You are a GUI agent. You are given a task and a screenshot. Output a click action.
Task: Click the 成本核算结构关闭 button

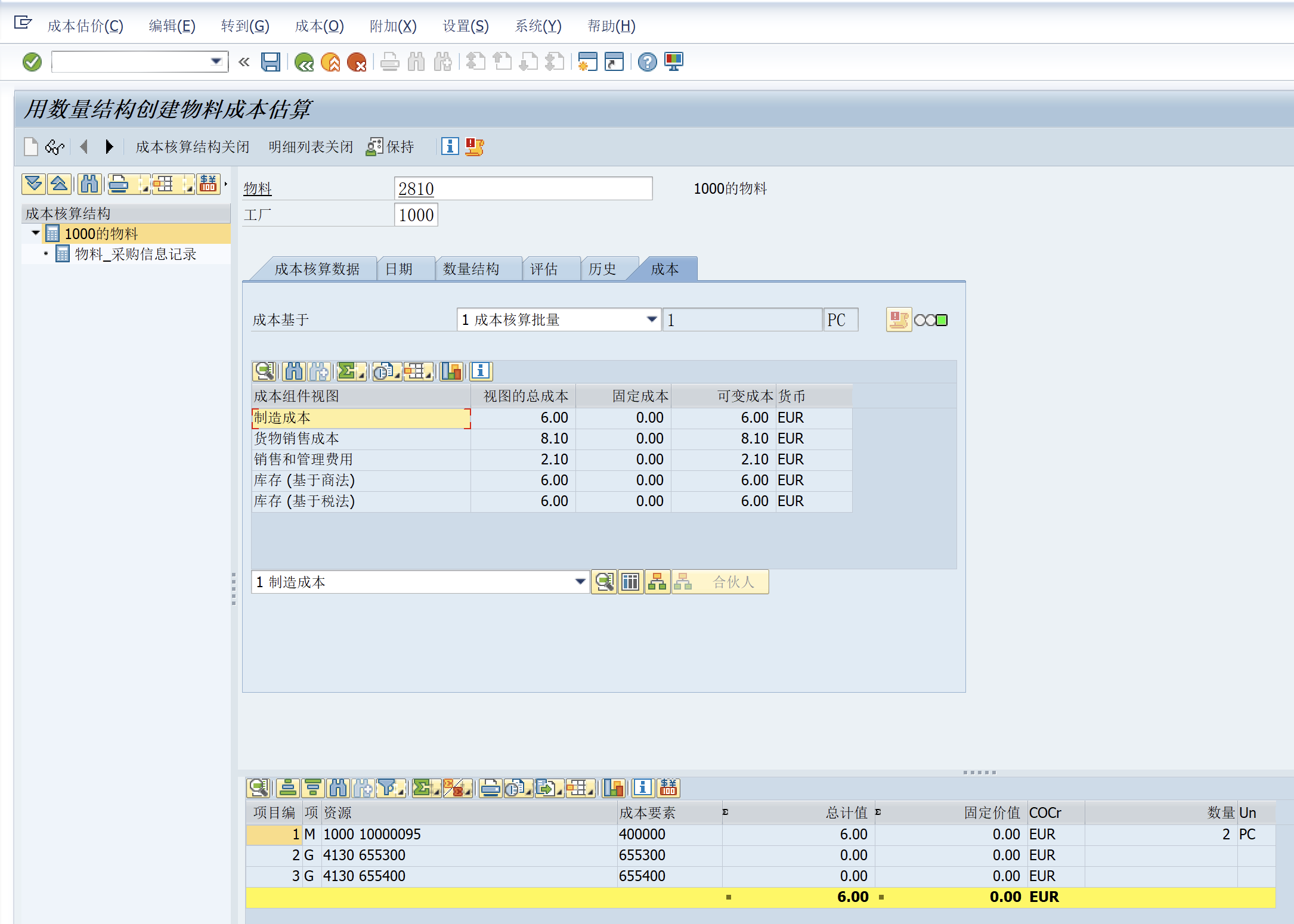pos(192,147)
